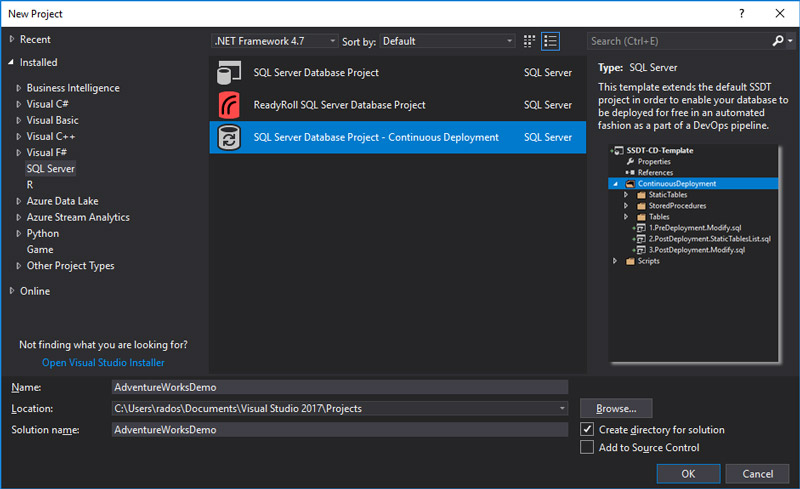Expand the Visual F# node
This screenshot has width=800, height=489.
click(19, 153)
